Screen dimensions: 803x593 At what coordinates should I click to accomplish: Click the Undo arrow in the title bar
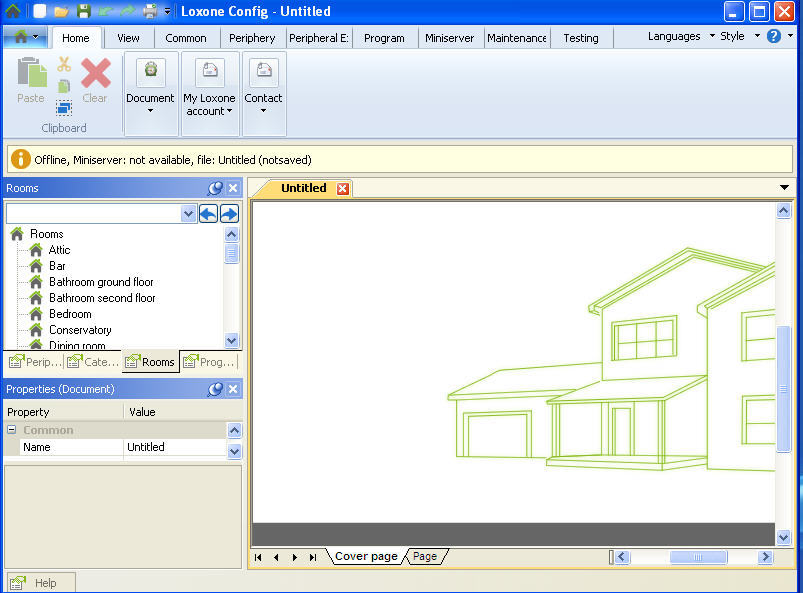(x=105, y=11)
